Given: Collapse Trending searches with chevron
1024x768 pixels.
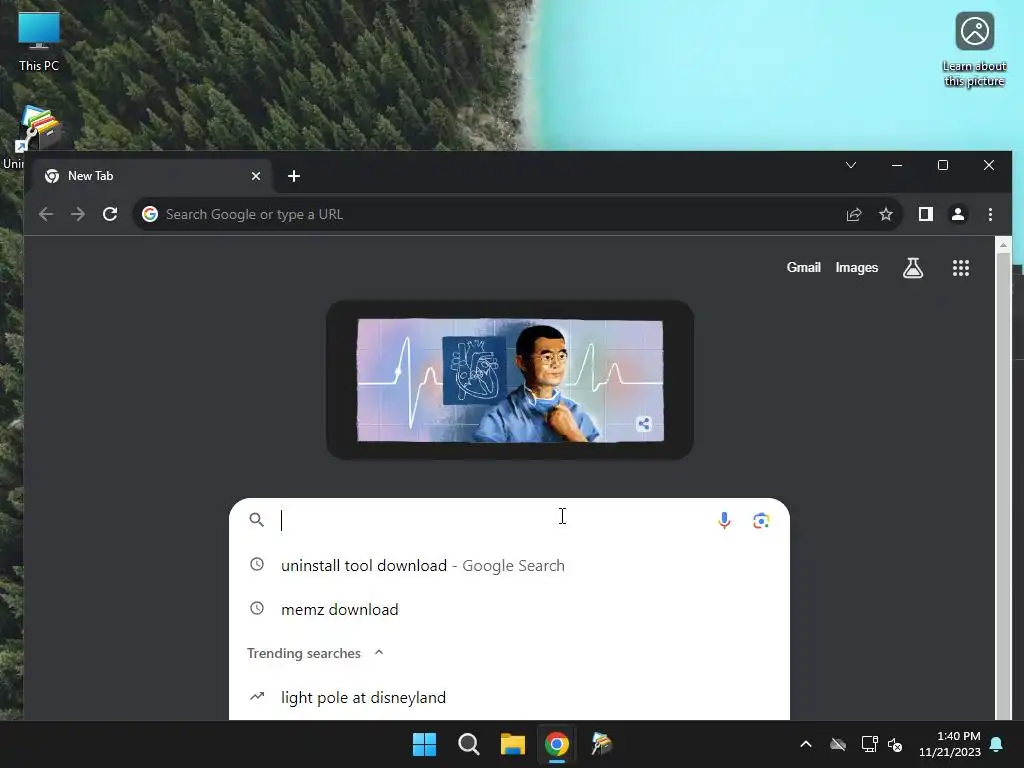Looking at the screenshot, I should click(x=379, y=652).
